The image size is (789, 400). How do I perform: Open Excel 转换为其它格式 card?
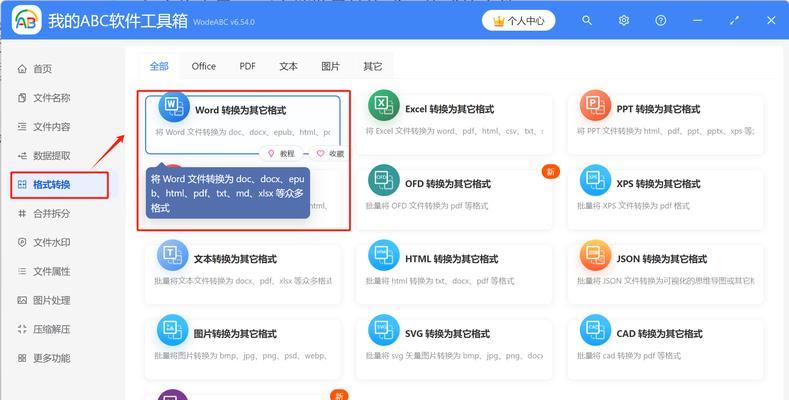[454, 124]
